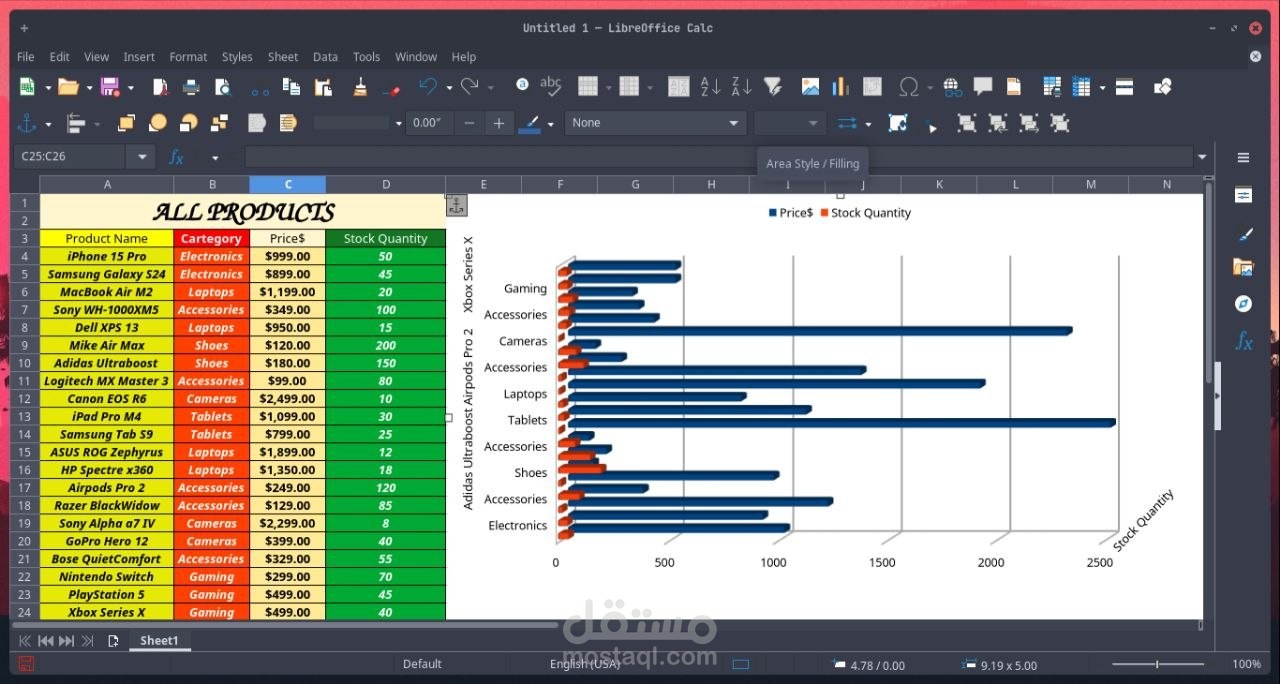1280x684 pixels.
Task: Open sidebar Navigator compass icon
Action: pos(1243,303)
